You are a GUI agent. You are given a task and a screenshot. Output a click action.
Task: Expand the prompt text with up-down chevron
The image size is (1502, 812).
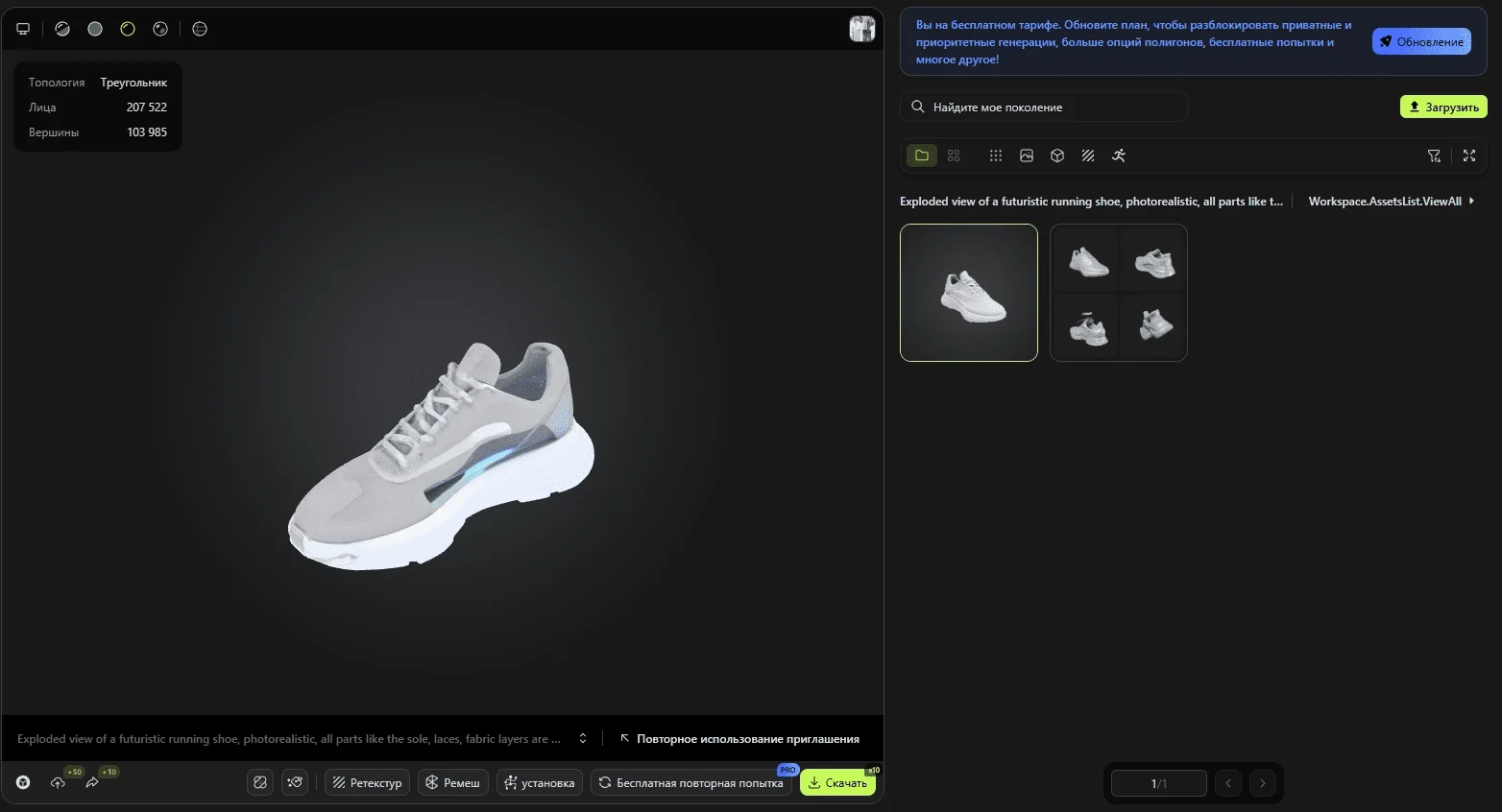click(x=583, y=739)
